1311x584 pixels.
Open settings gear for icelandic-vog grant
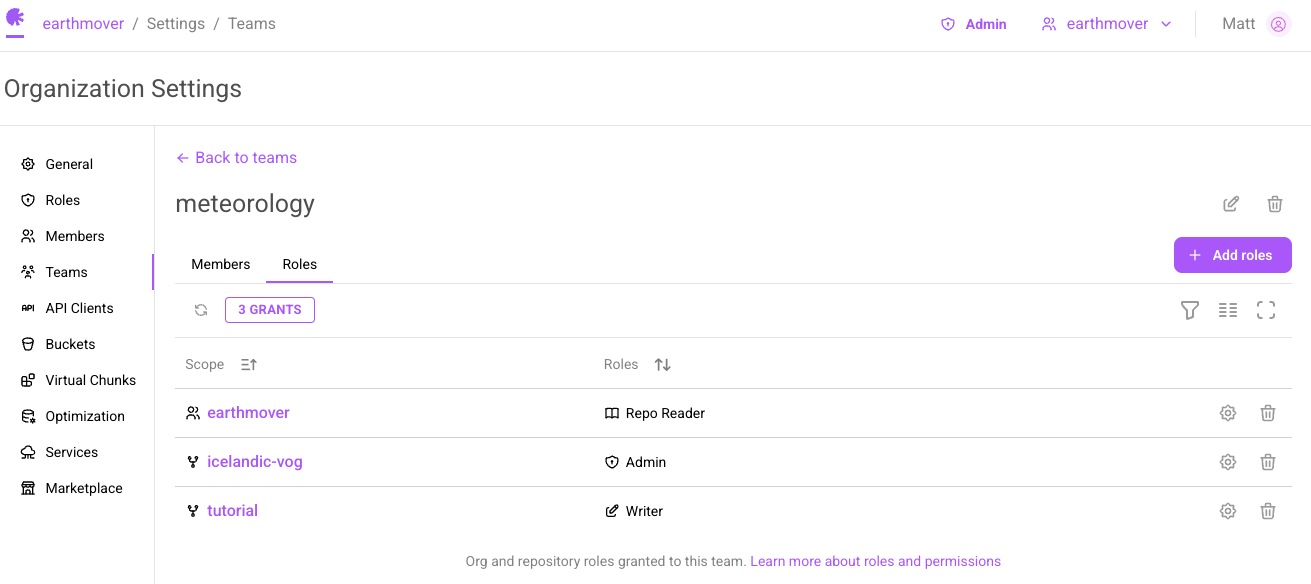[x=1228, y=462]
